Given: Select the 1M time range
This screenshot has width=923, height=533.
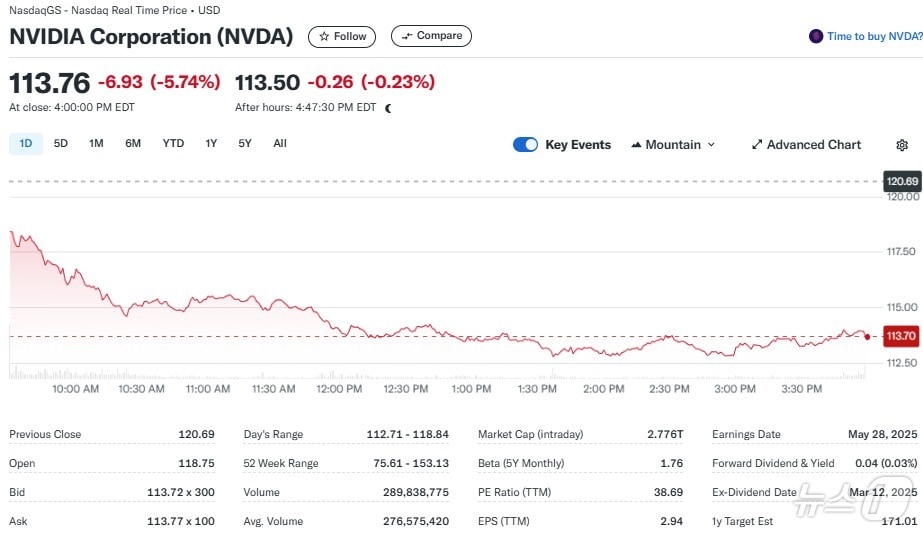Looking at the screenshot, I should coord(96,143).
